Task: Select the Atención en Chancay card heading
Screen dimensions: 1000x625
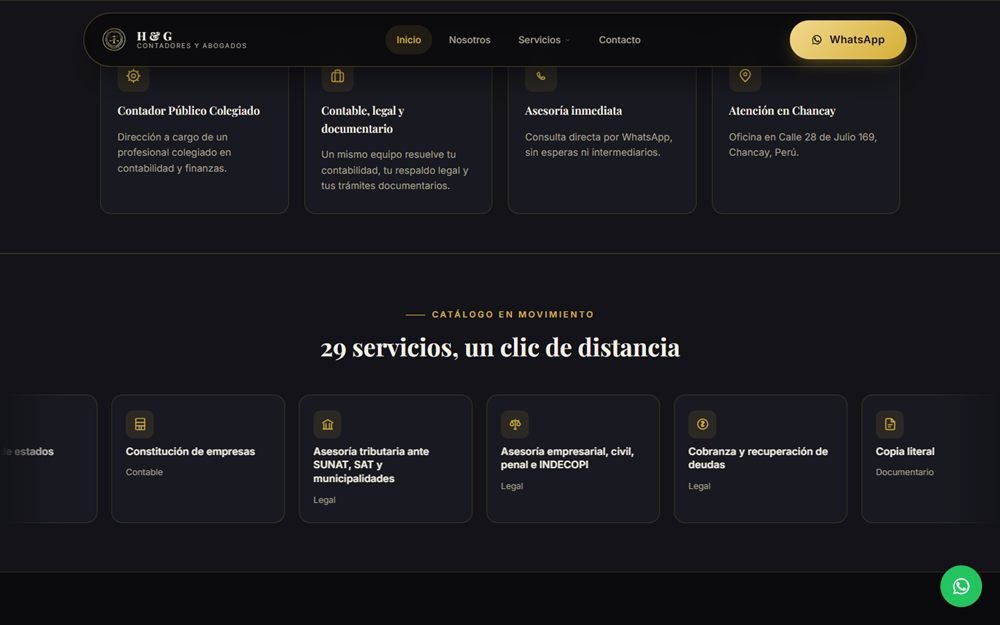Action: pyautogui.click(x=782, y=110)
